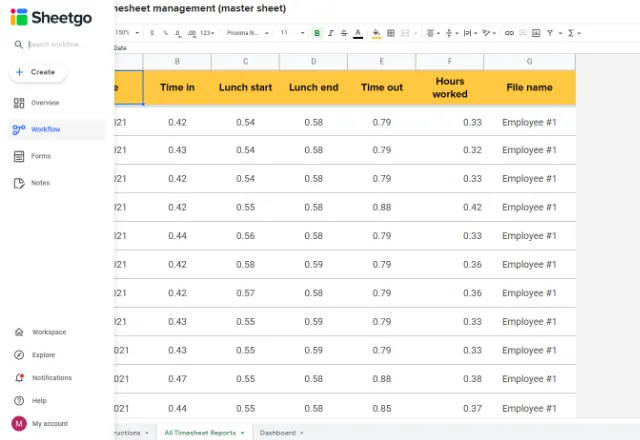Click the Create button
Viewport: 640px width, 440px height.
coord(37,72)
